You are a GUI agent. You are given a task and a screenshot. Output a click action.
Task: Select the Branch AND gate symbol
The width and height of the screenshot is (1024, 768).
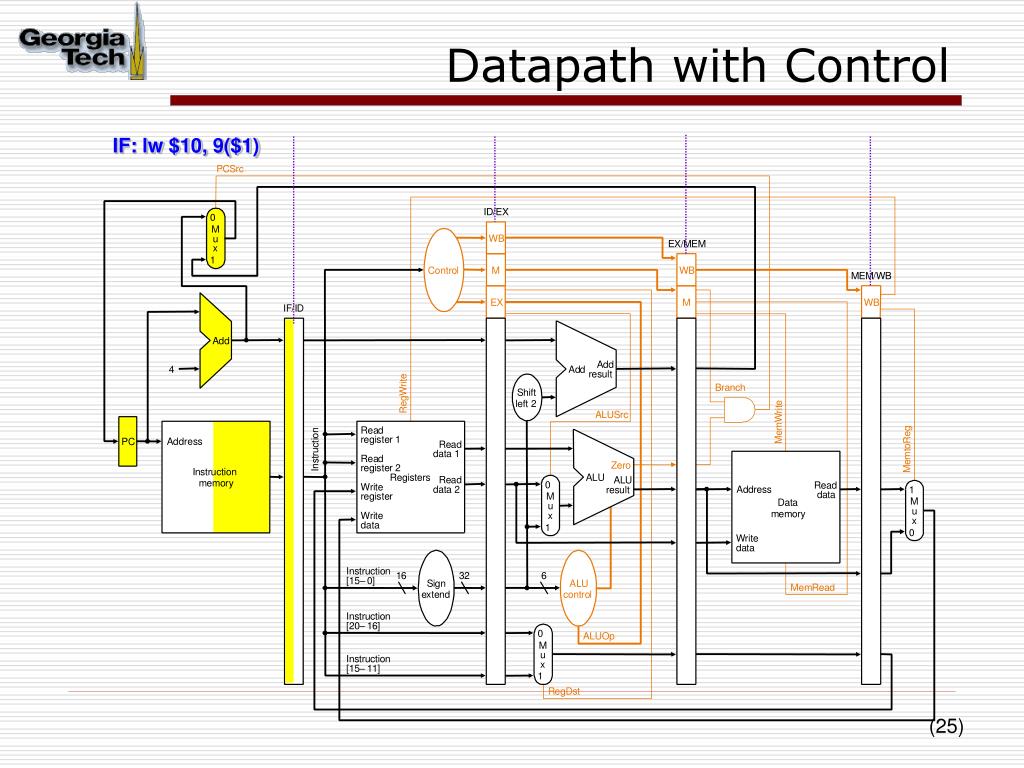[x=739, y=410]
